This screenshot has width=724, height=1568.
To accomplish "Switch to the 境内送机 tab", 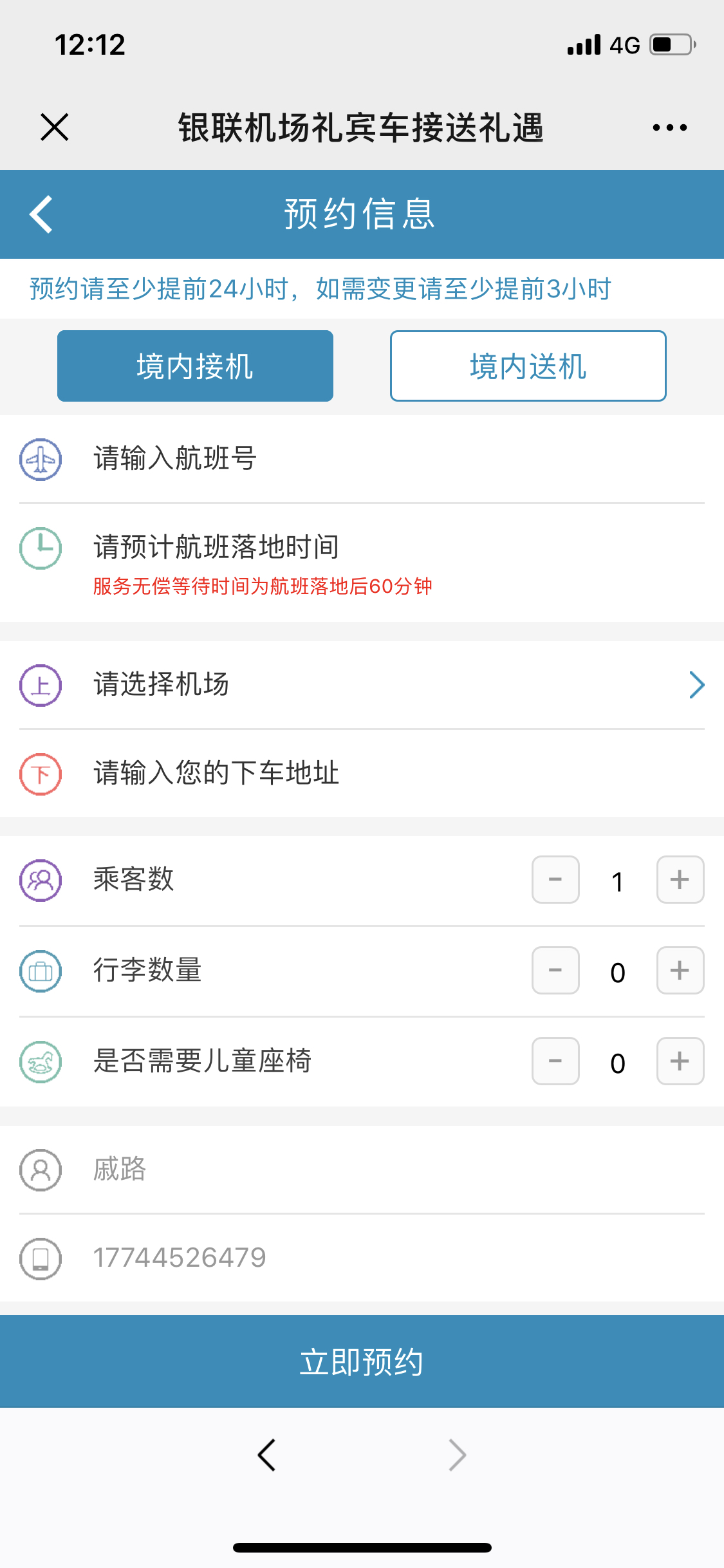I will (528, 366).
